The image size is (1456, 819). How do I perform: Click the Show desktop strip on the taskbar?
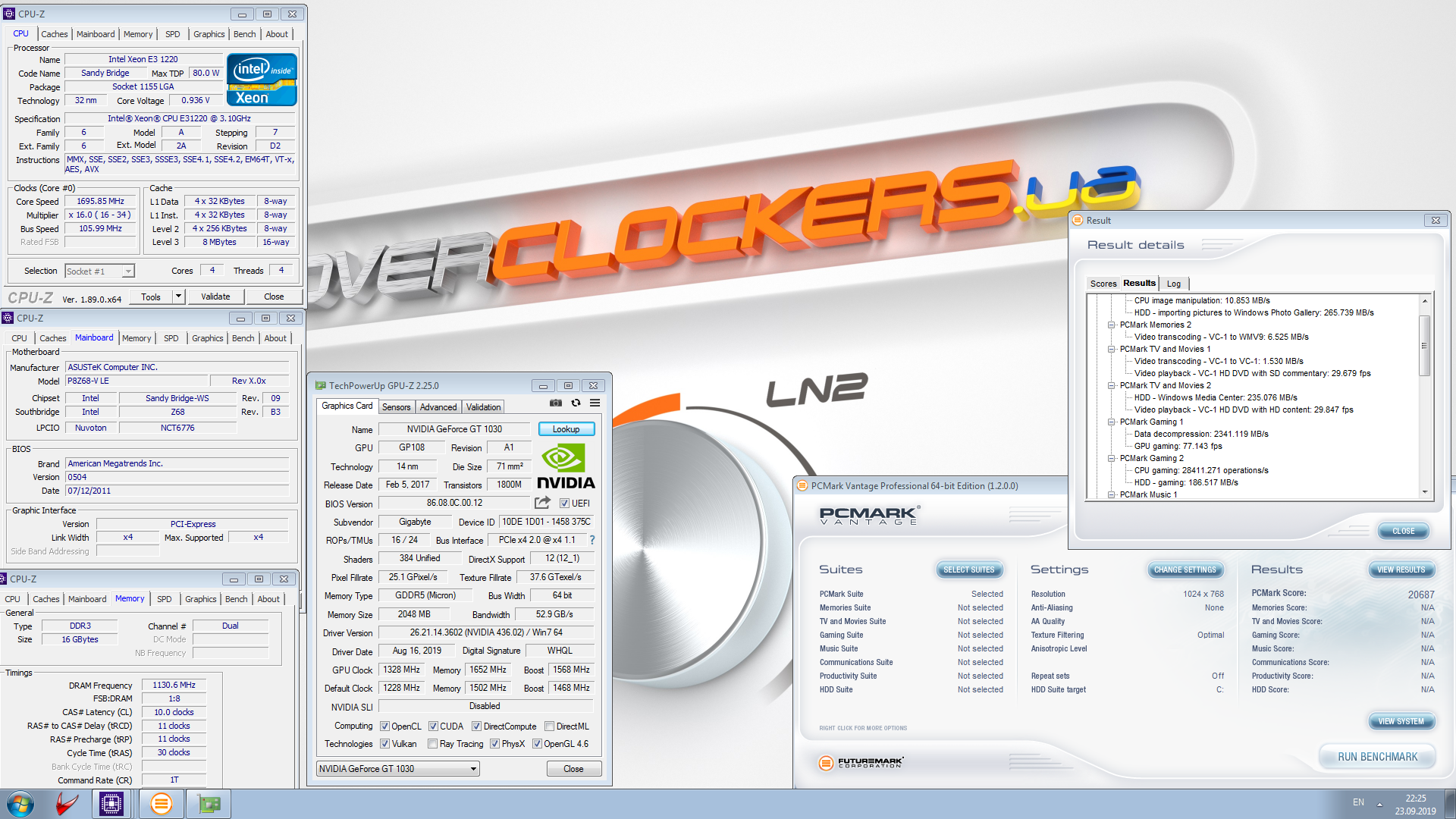tap(1449, 804)
